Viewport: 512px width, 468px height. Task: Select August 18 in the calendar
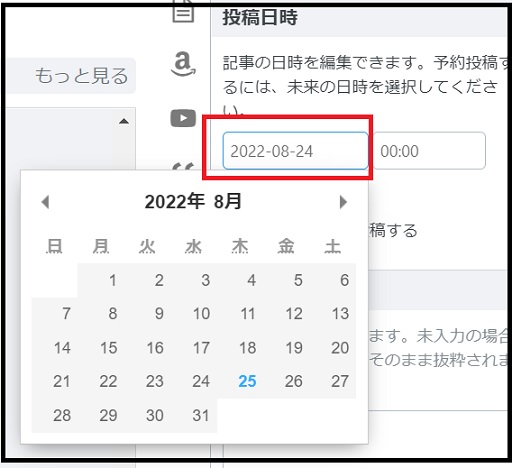pyautogui.click(x=240, y=348)
